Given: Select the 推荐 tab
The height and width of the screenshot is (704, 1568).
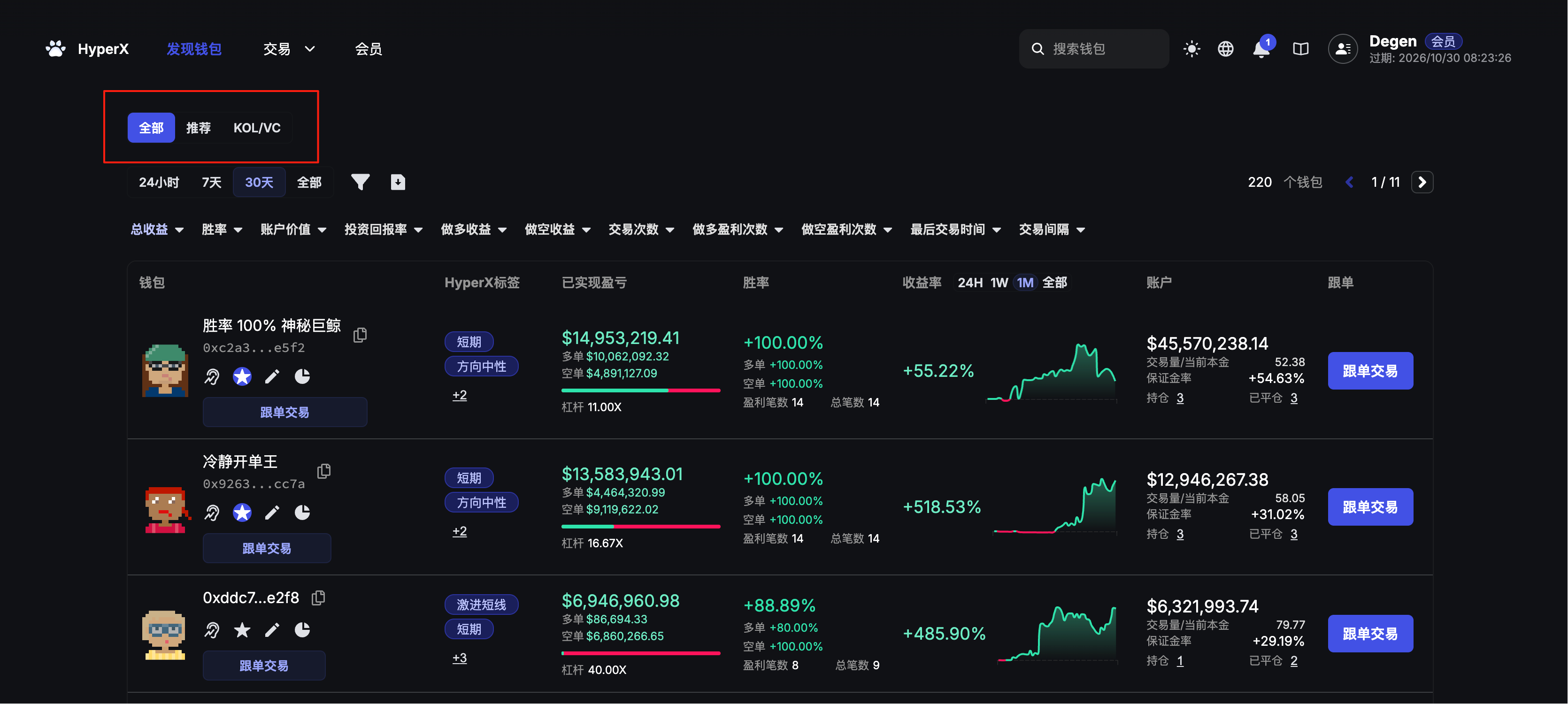Looking at the screenshot, I should pos(198,128).
